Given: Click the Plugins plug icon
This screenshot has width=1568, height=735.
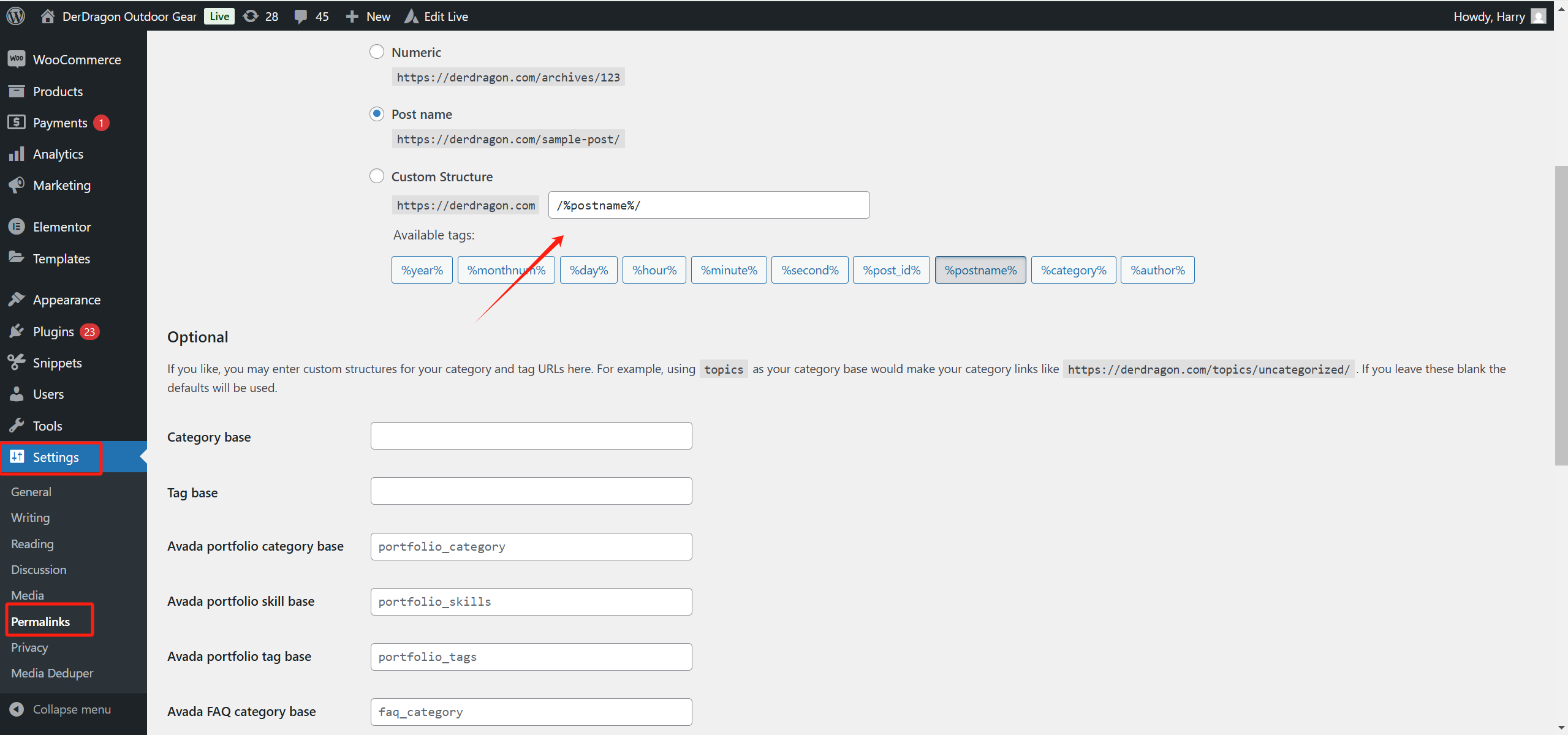Looking at the screenshot, I should point(17,331).
